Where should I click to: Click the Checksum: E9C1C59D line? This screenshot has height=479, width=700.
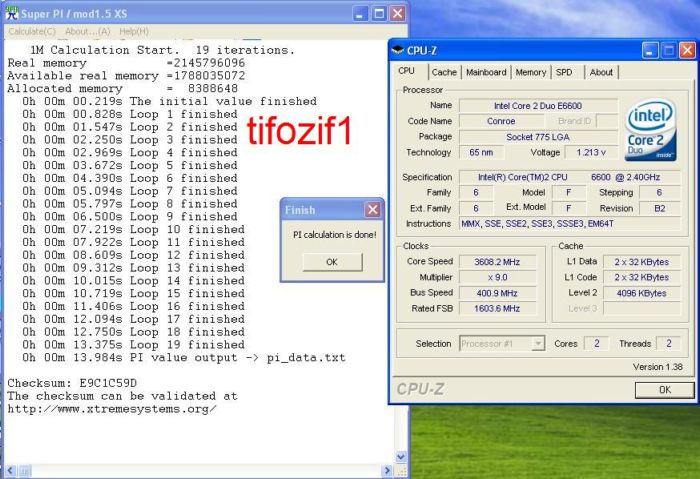point(72,383)
